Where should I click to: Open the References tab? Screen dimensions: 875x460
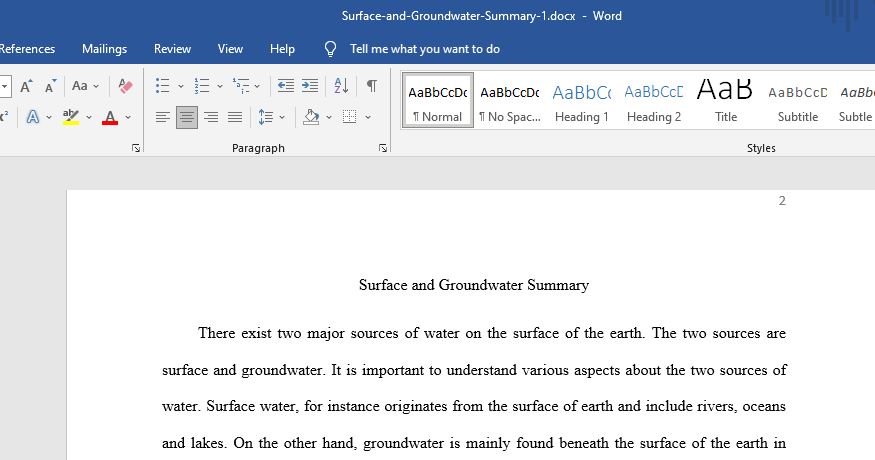[x=27, y=49]
